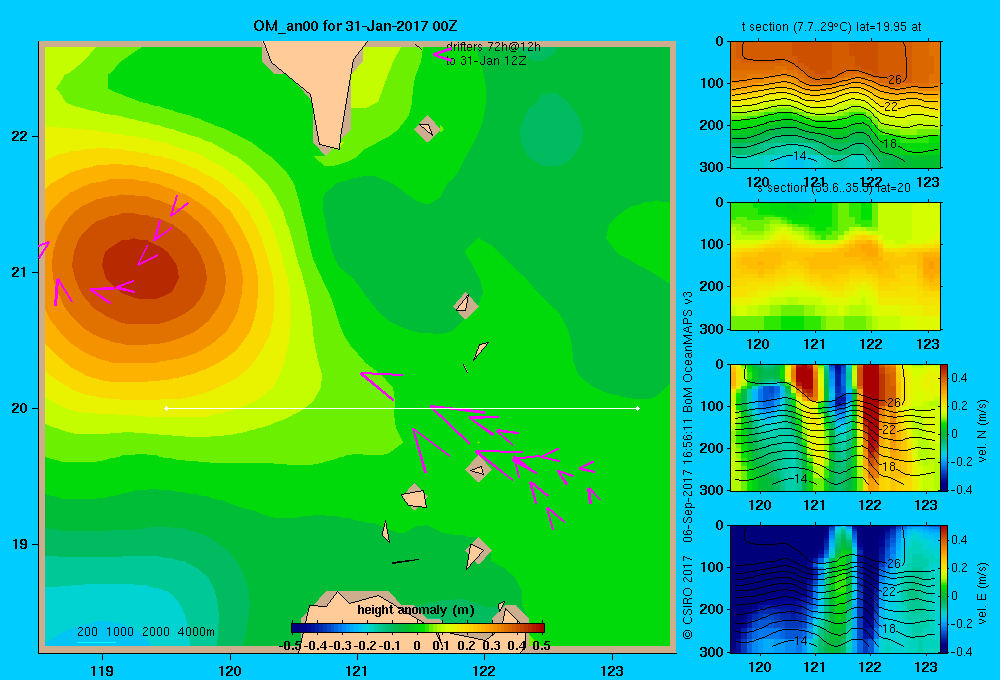Click the 18 contour label in temperature section
Screen dimensions: 1000x680
tap(890, 144)
